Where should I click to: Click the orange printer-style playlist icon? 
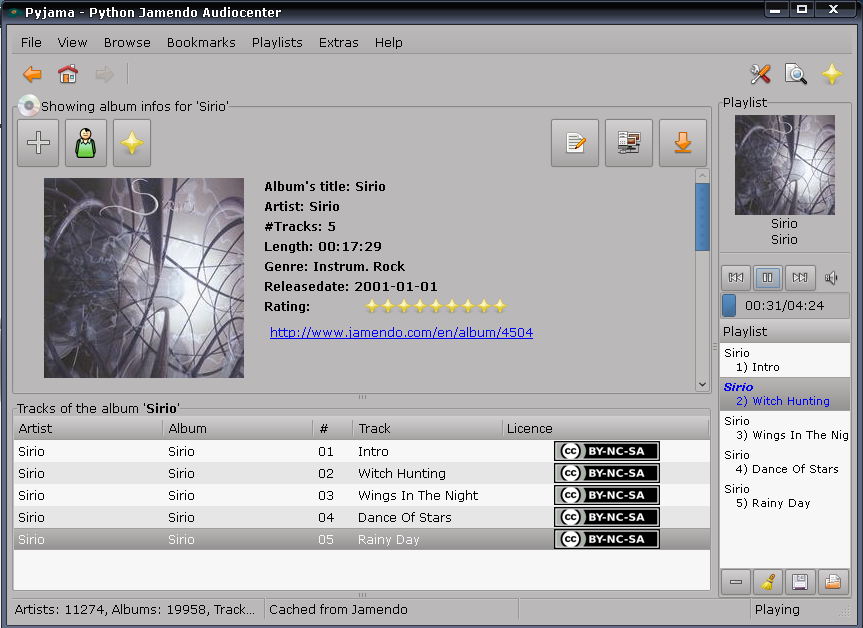(833, 582)
